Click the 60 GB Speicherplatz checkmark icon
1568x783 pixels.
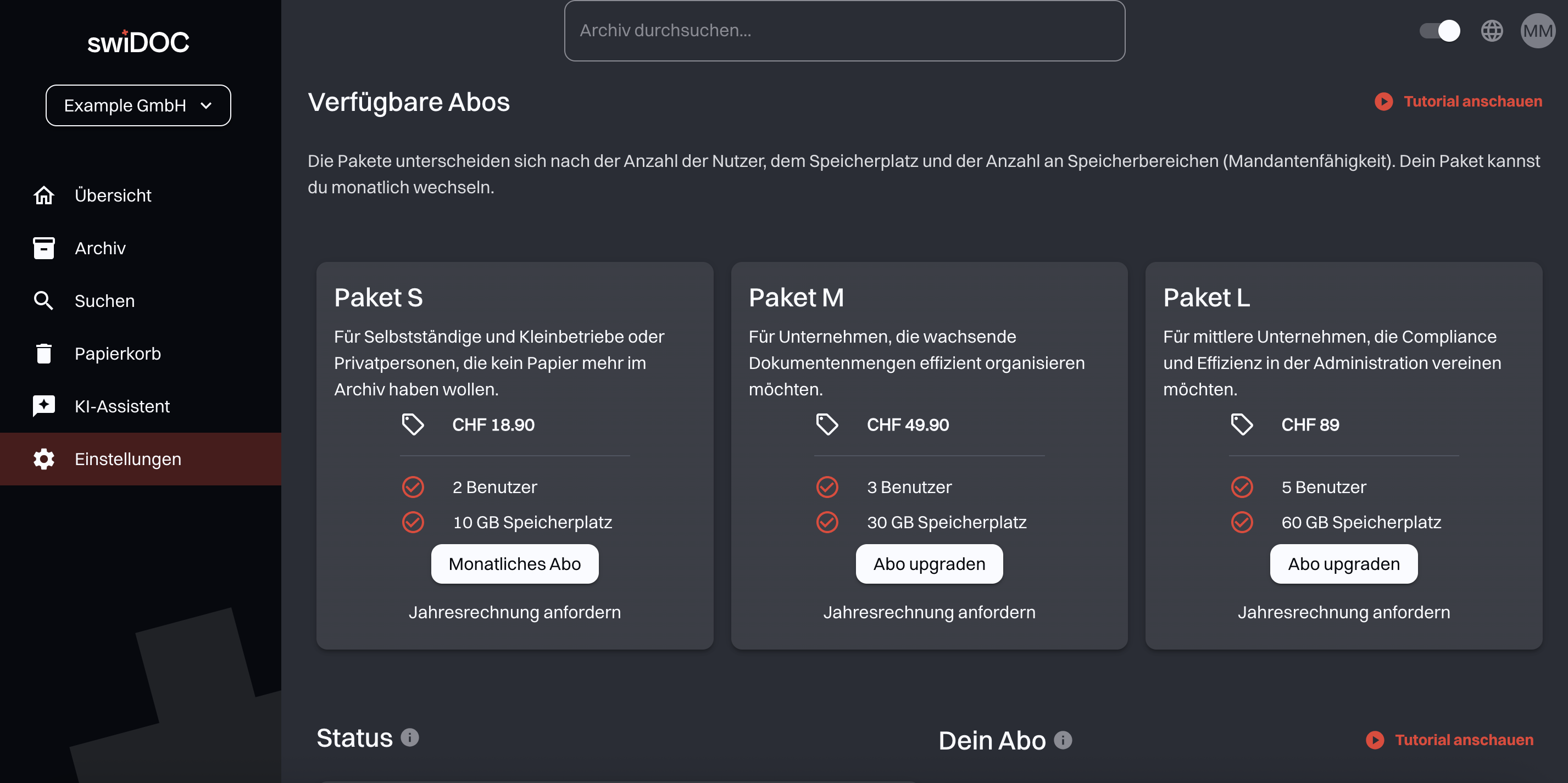tap(1242, 522)
